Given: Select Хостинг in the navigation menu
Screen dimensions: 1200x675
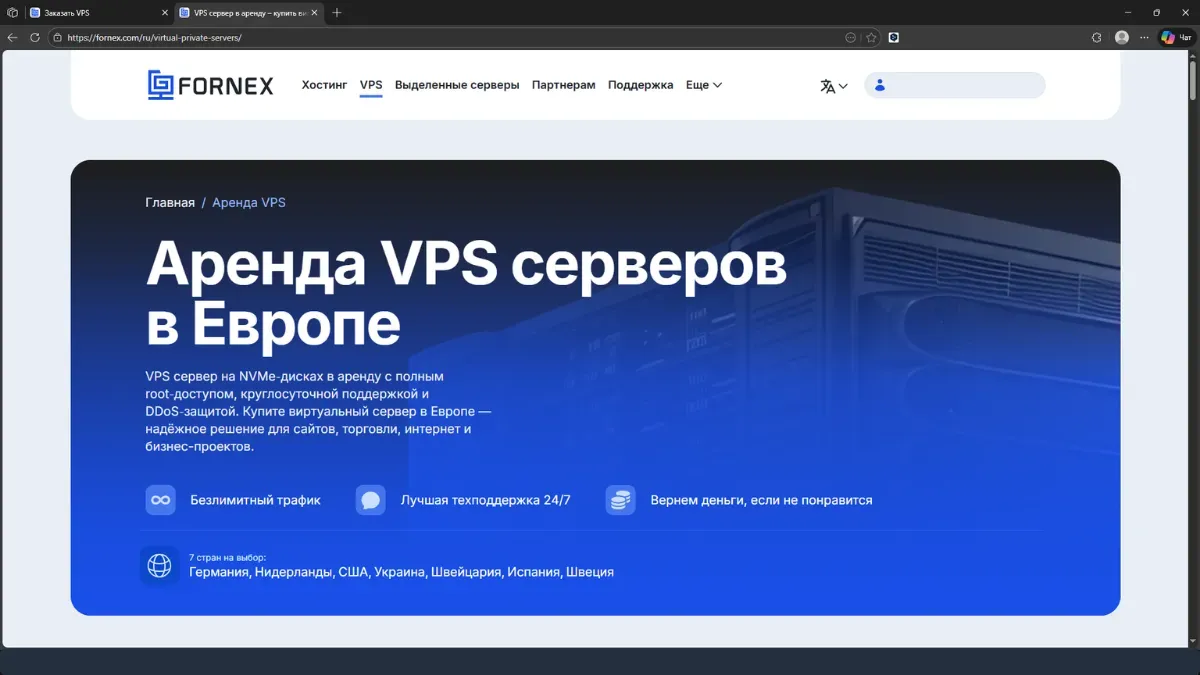Looking at the screenshot, I should pyautogui.click(x=323, y=85).
